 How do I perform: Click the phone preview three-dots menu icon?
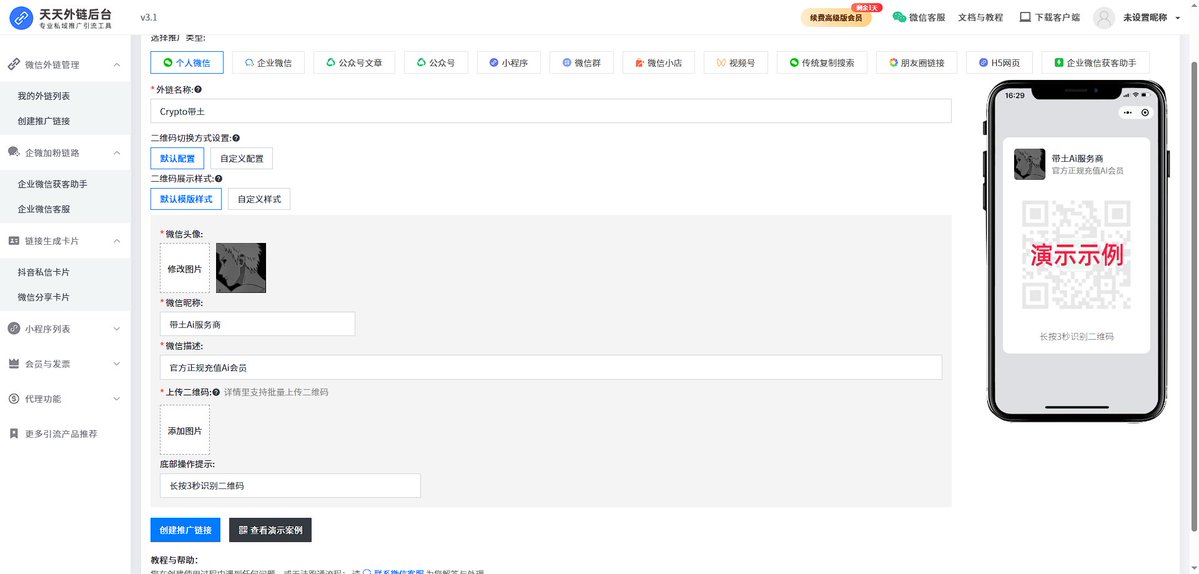point(1127,112)
